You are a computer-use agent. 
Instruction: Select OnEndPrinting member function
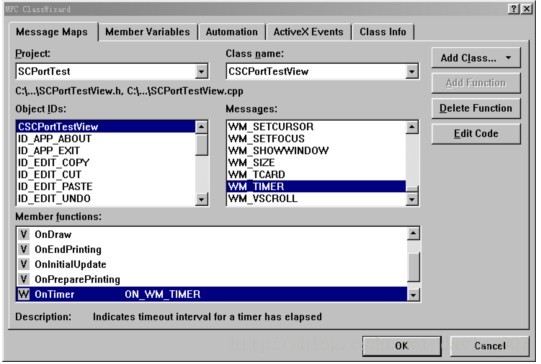point(212,249)
